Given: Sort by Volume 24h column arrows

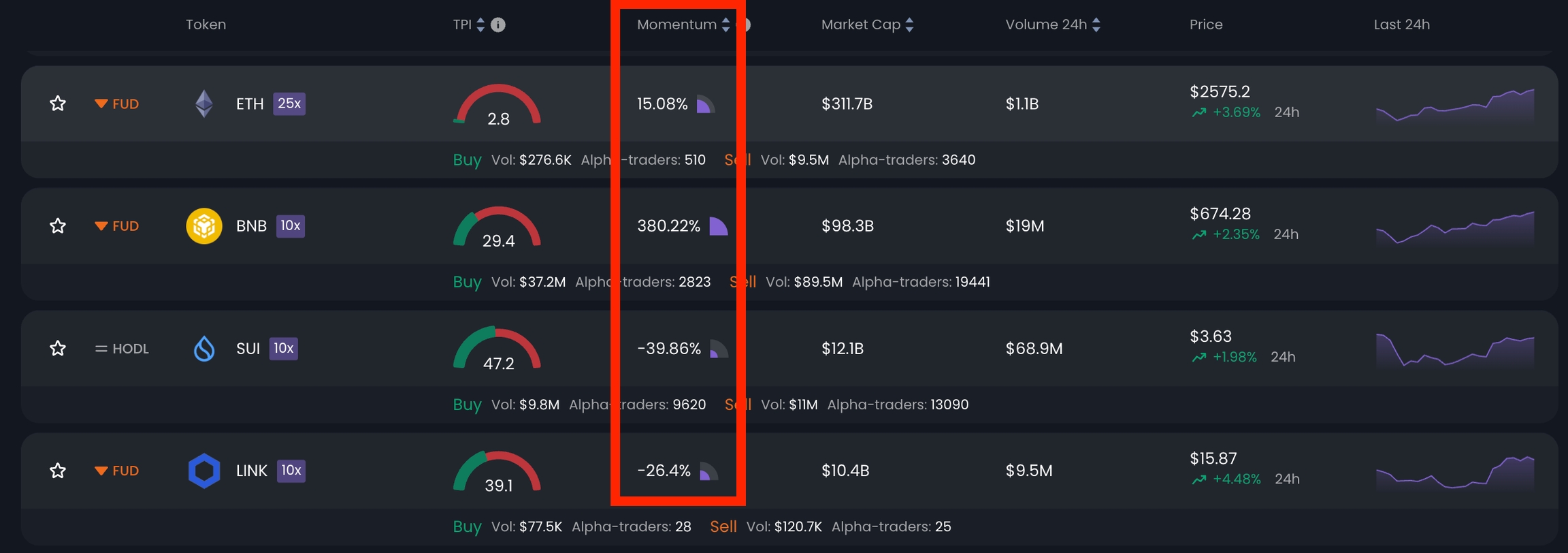Looking at the screenshot, I should [x=1096, y=25].
